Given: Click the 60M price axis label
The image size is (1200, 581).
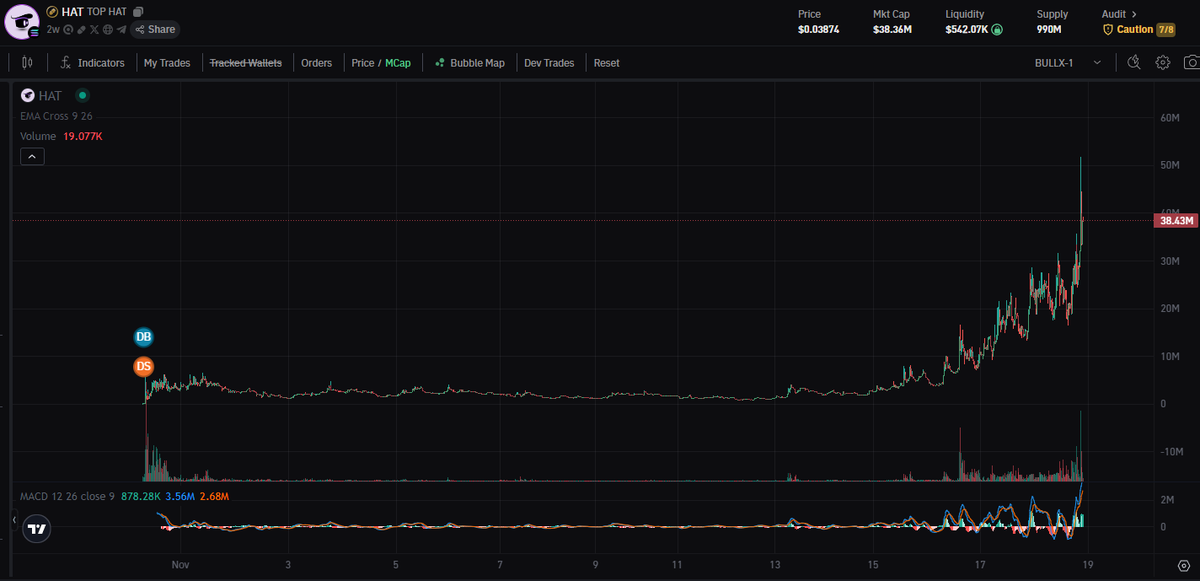Looking at the screenshot, I should pyautogui.click(x=1171, y=118).
